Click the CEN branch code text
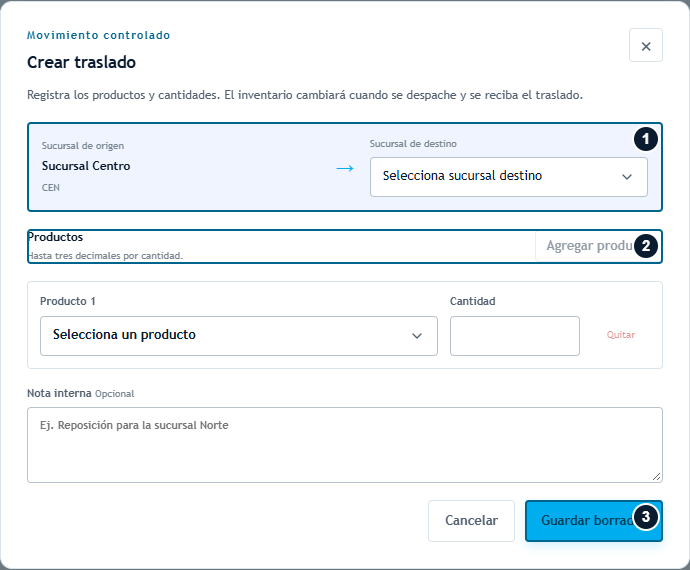This screenshot has width=690, height=570. (x=51, y=188)
